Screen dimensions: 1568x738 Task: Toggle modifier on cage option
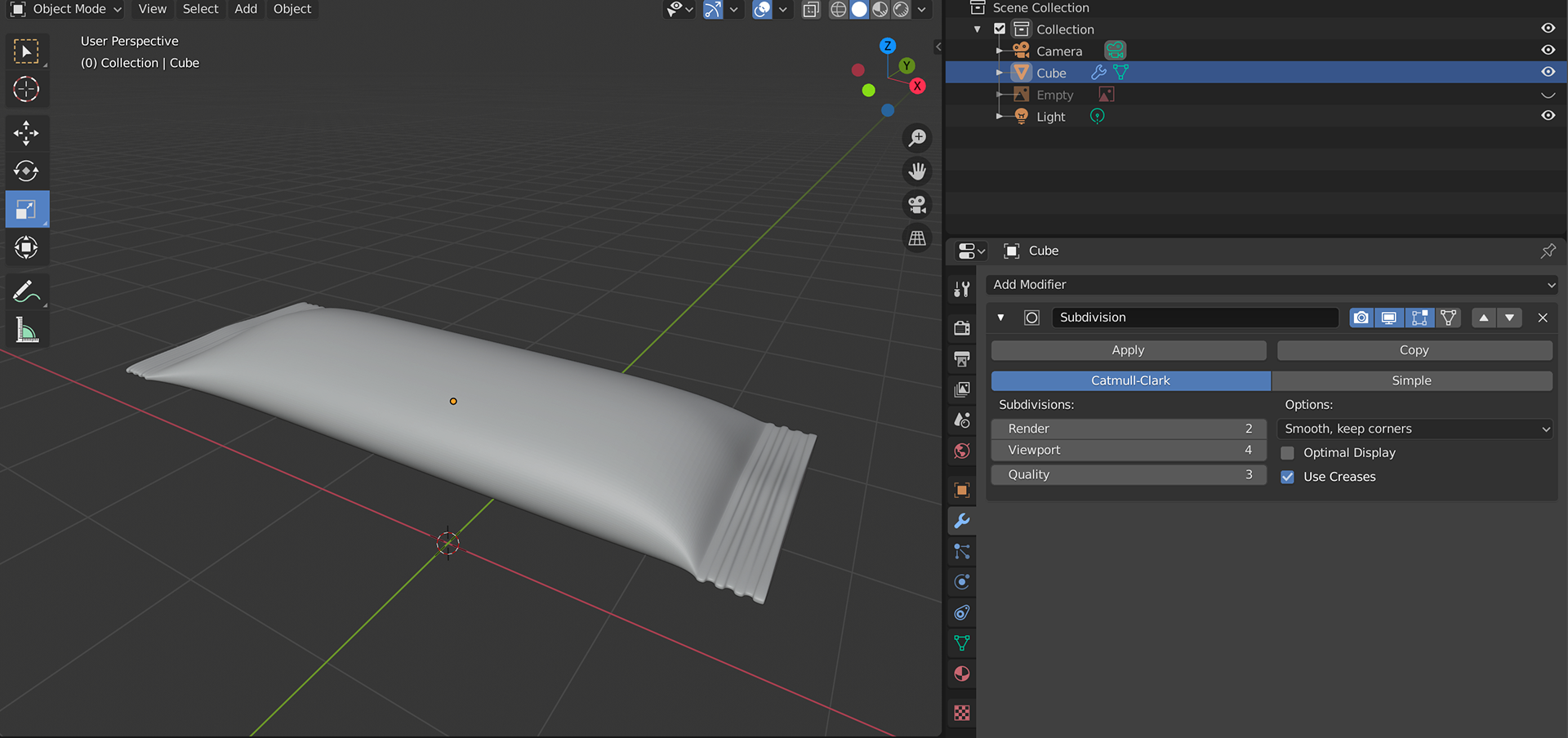[1449, 318]
